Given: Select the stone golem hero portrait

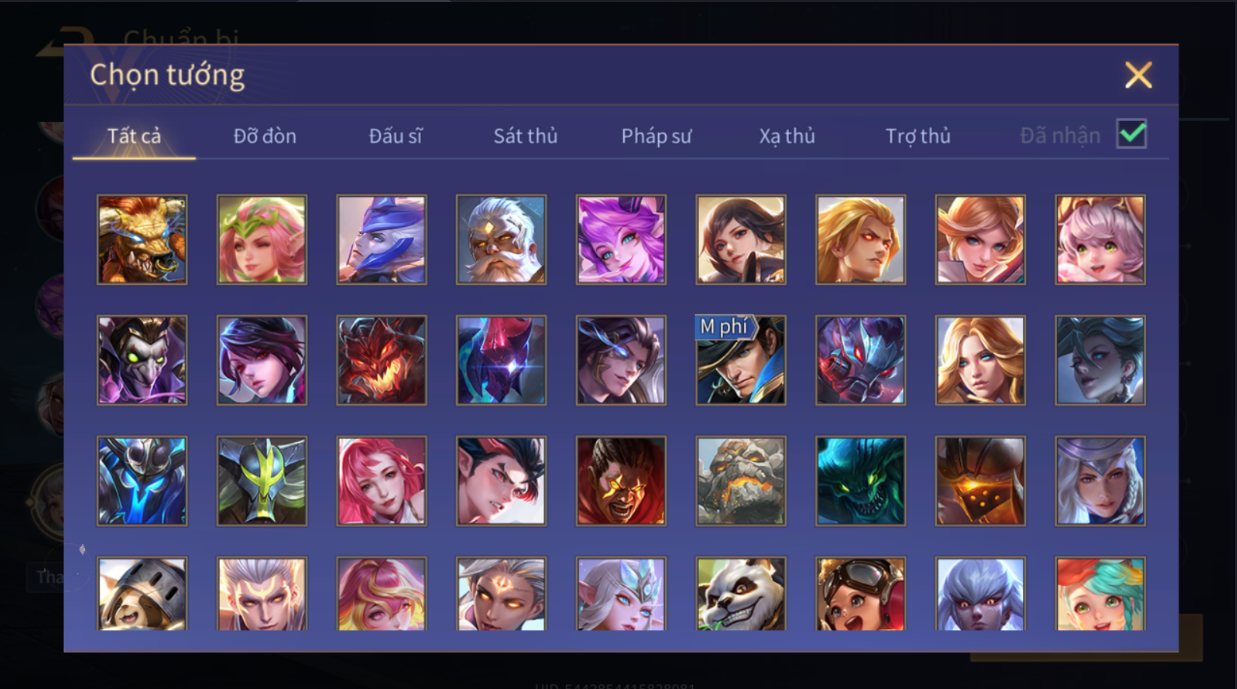Looking at the screenshot, I should pos(741,481).
